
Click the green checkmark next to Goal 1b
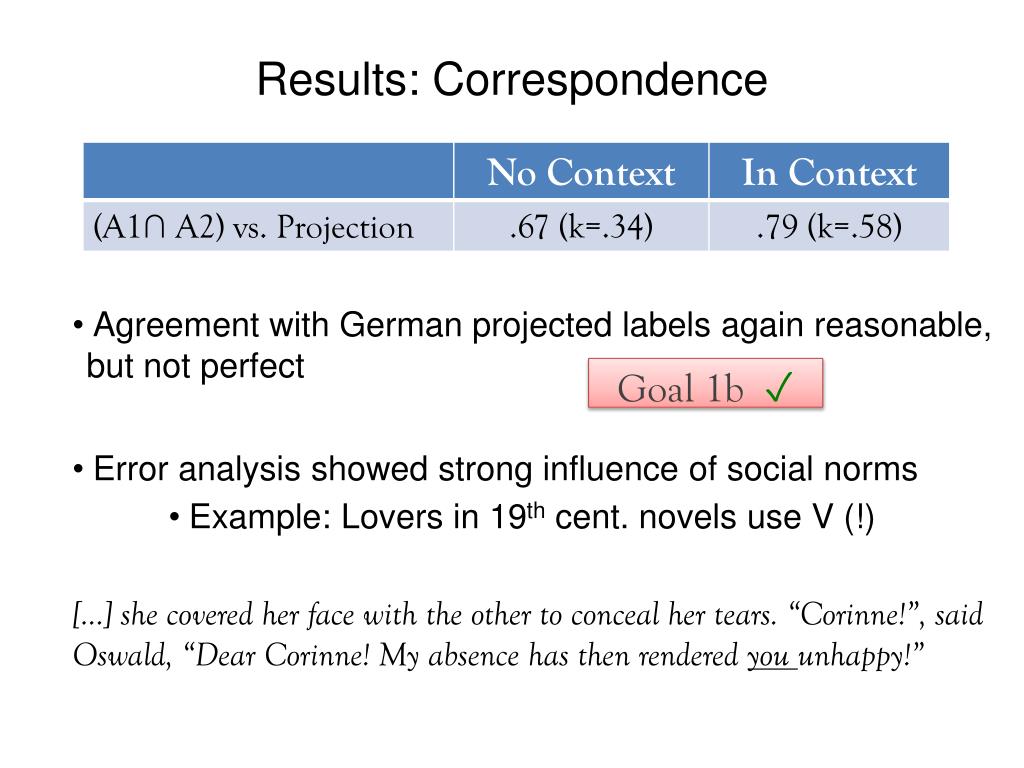(x=779, y=386)
